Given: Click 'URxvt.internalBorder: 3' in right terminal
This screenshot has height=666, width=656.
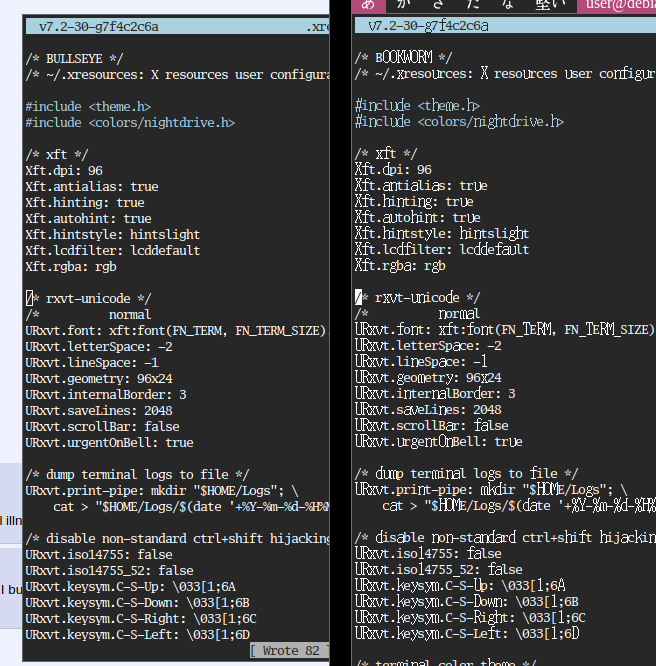Looking at the screenshot, I should tap(435, 393).
